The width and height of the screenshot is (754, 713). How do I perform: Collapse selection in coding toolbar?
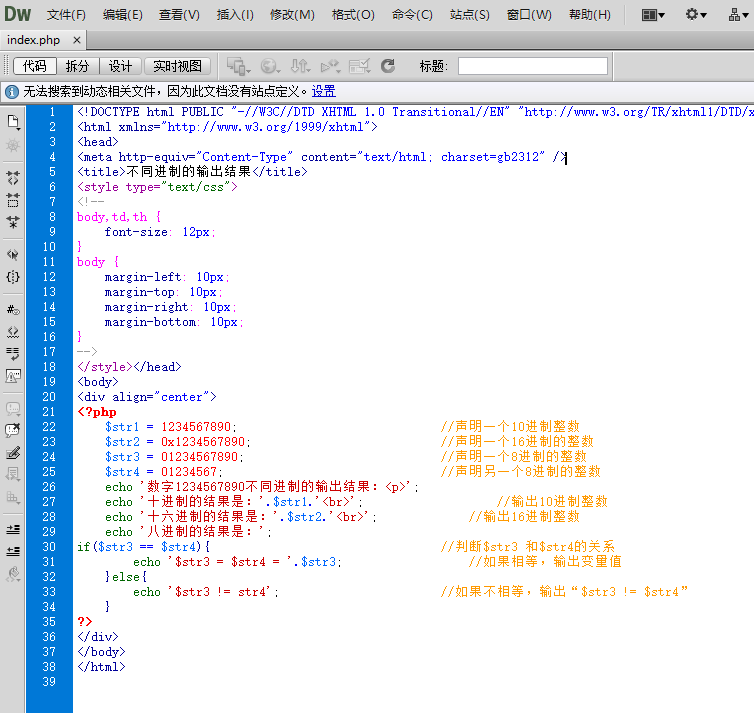[13, 200]
